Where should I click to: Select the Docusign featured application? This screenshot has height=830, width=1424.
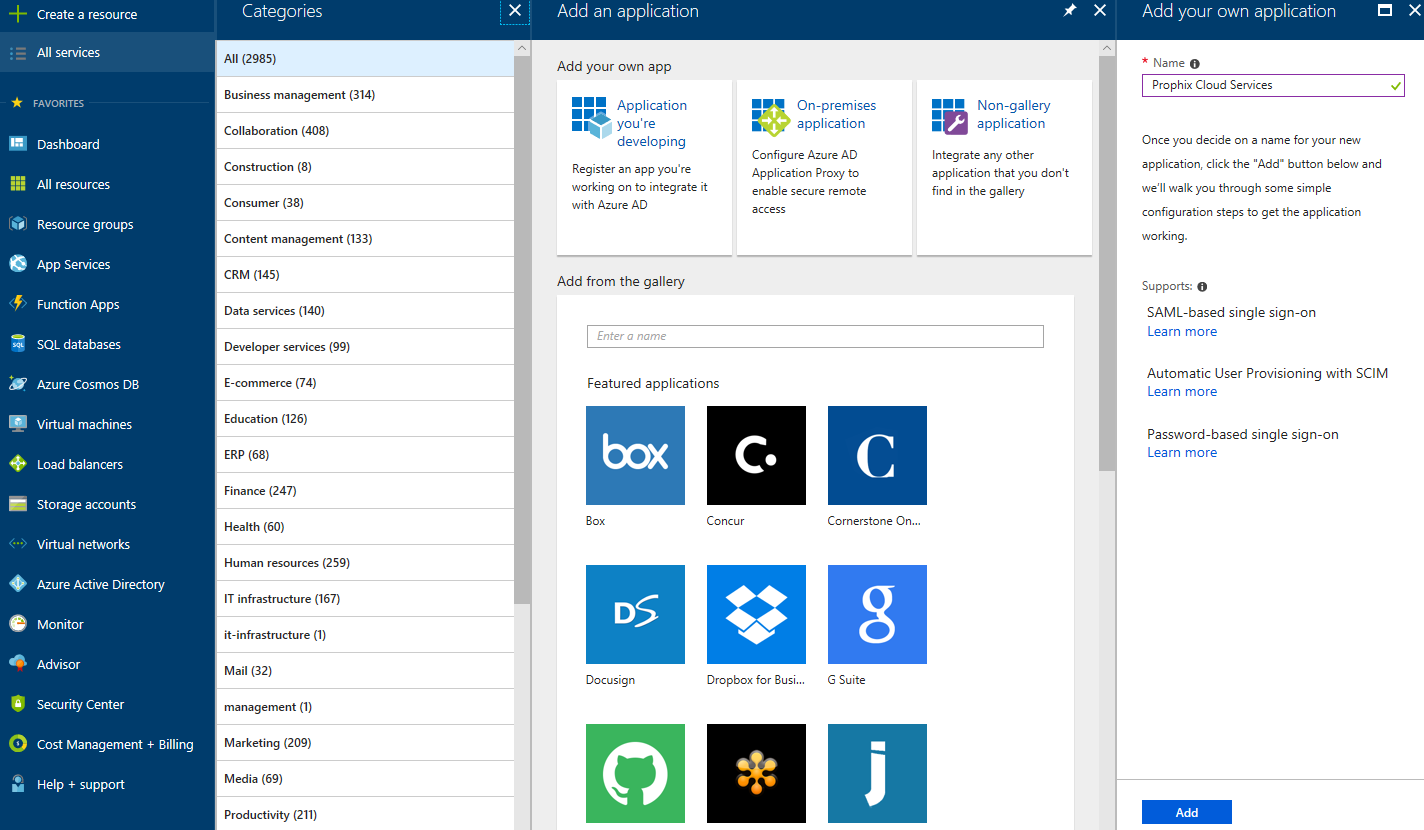(x=635, y=614)
